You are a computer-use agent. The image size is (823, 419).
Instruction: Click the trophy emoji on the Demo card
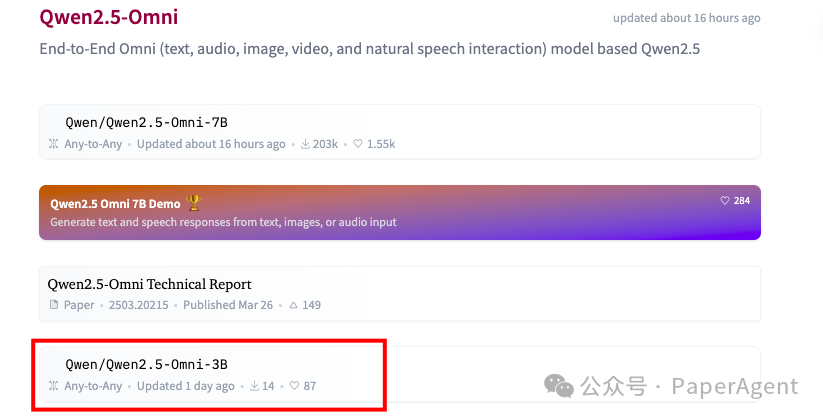(x=194, y=203)
